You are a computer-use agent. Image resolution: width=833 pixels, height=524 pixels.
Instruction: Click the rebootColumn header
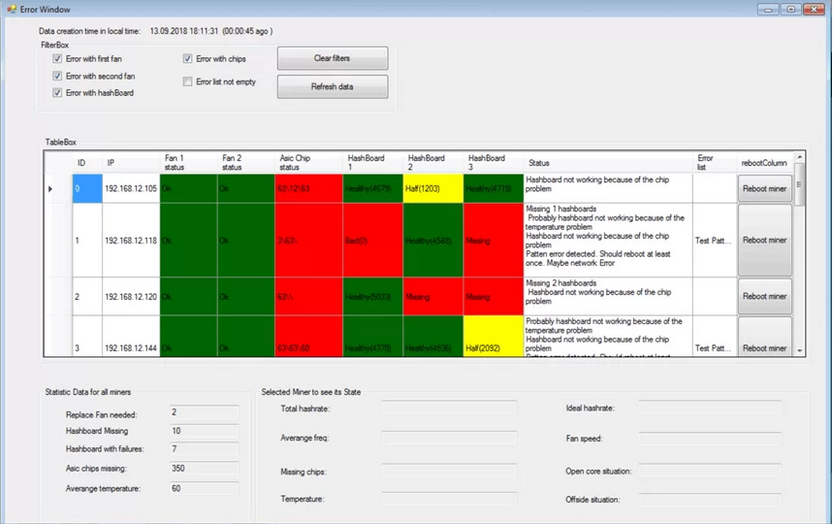[x=764, y=163]
